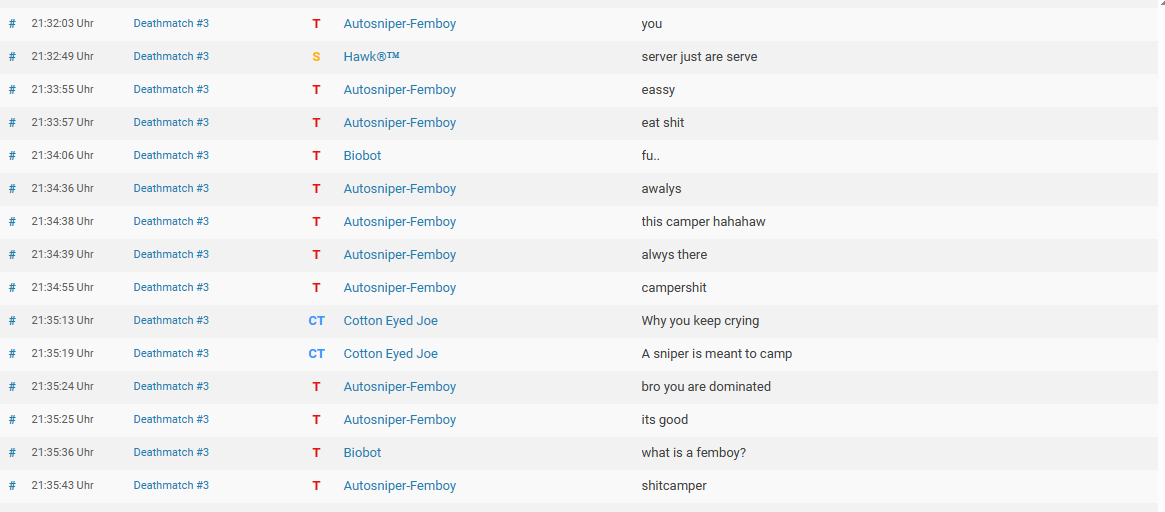Click Cotton Eyed Joe on 'Why you keep crying' row
This screenshot has height=512, width=1165.
pos(391,320)
